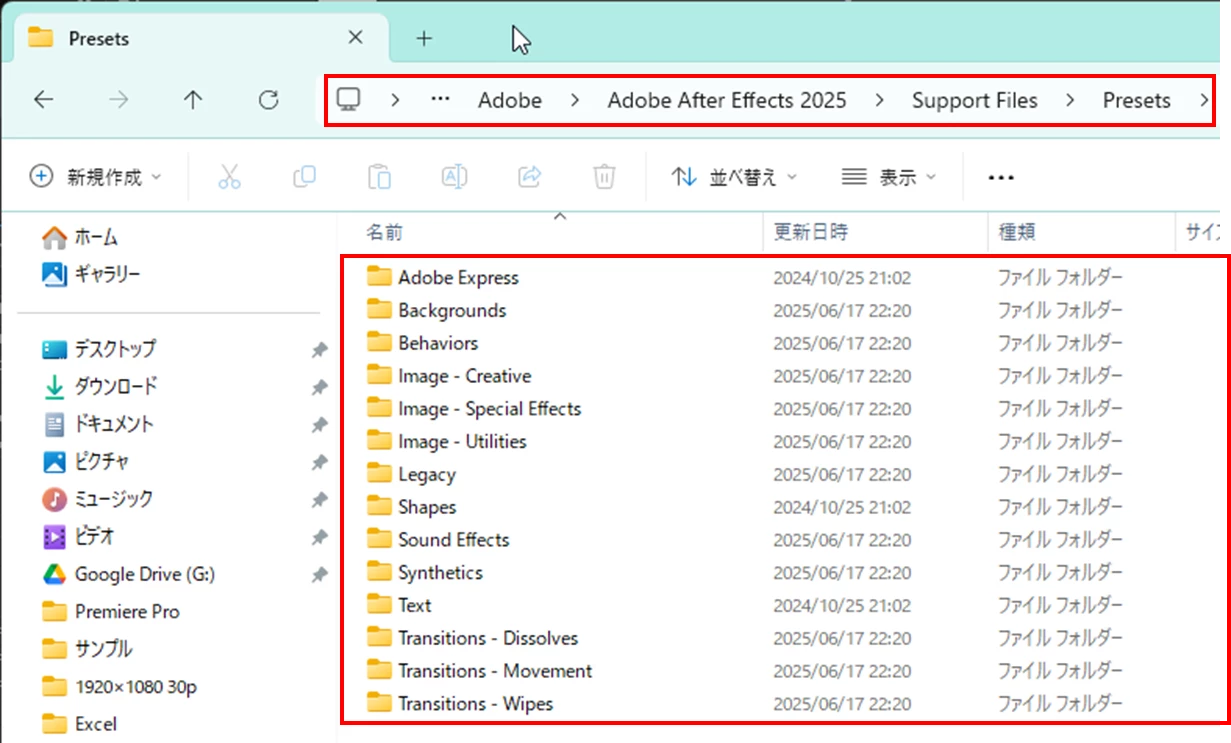The image size is (1231, 743).
Task: Go back with the left arrow button
Action: [x=43, y=100]
